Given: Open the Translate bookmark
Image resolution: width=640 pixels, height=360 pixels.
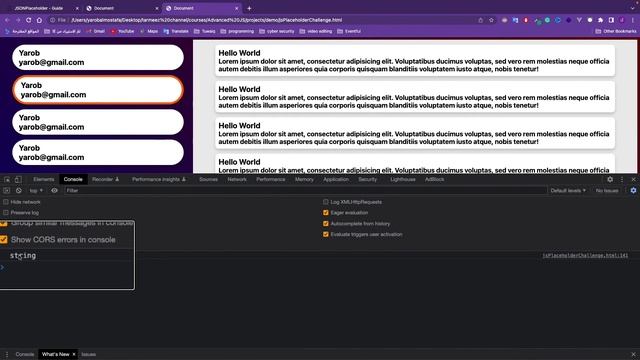Looking at the screenshot, I should tap(176, 31).
